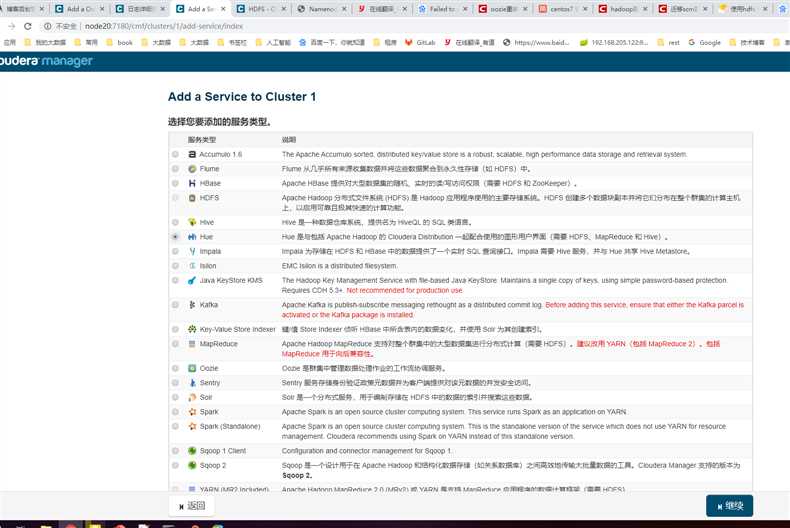This screenshot has width=790, height=528.
Task: Click the Isilon service icon
Action: (192, 266)
